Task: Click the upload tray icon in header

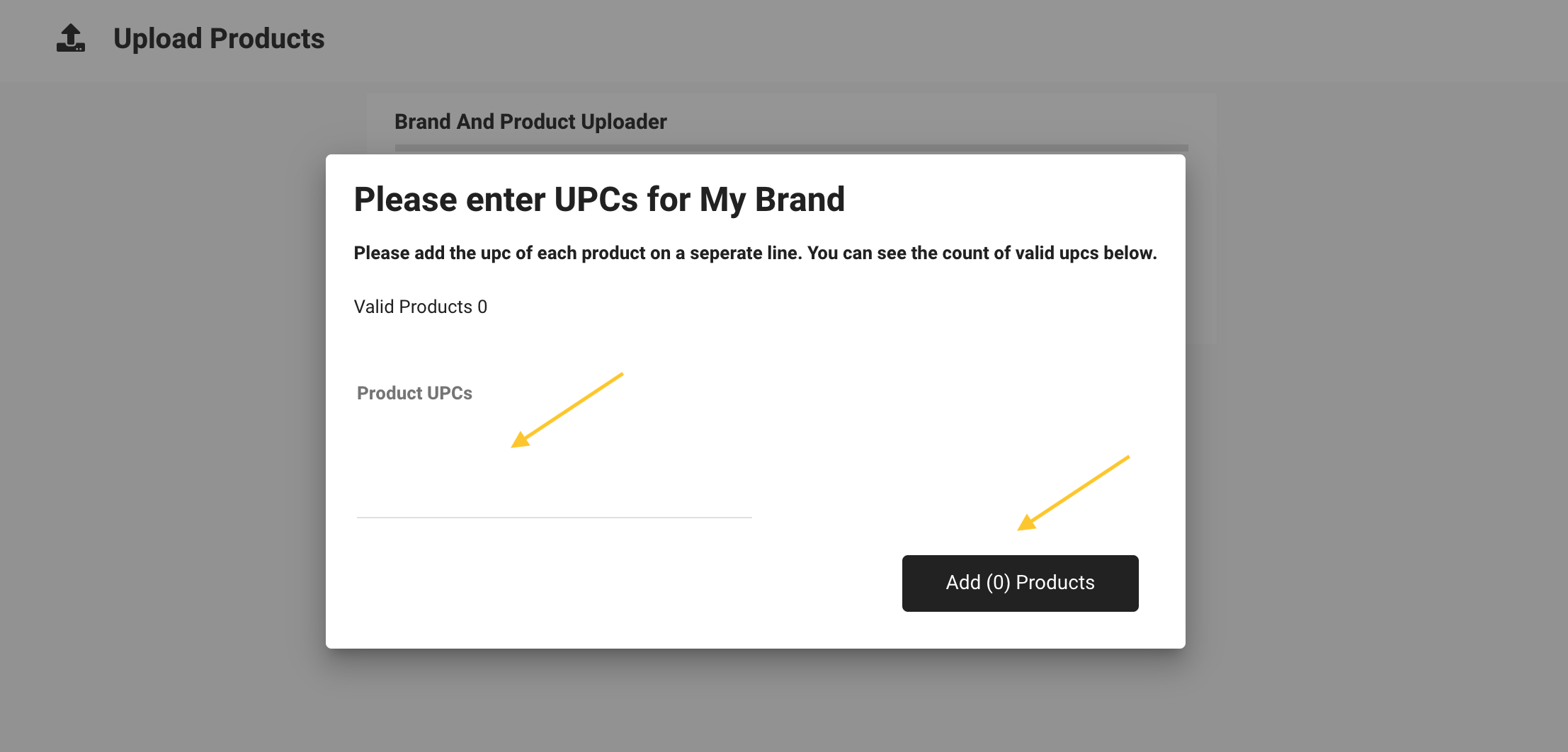Action: pos(71,38)
